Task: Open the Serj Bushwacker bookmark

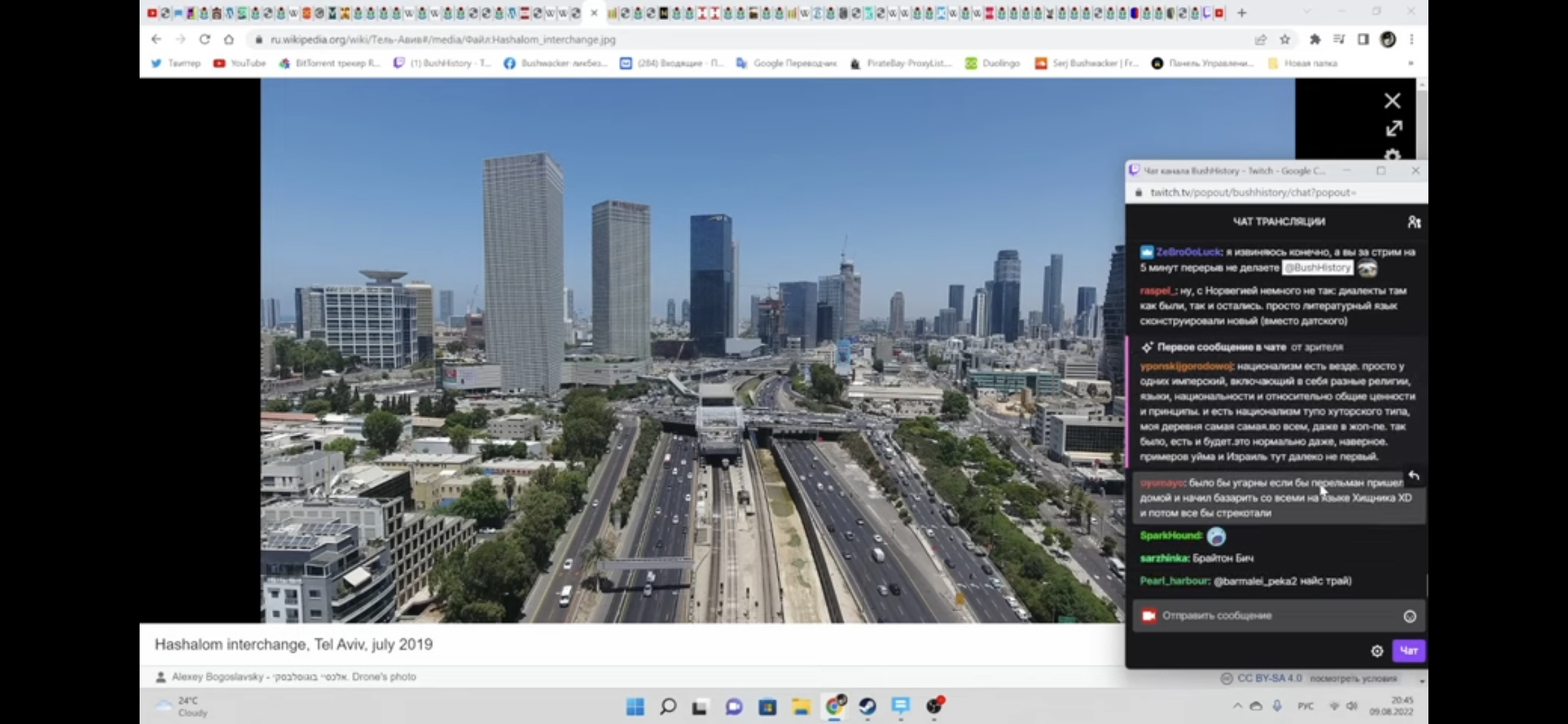Action: 1086,64
